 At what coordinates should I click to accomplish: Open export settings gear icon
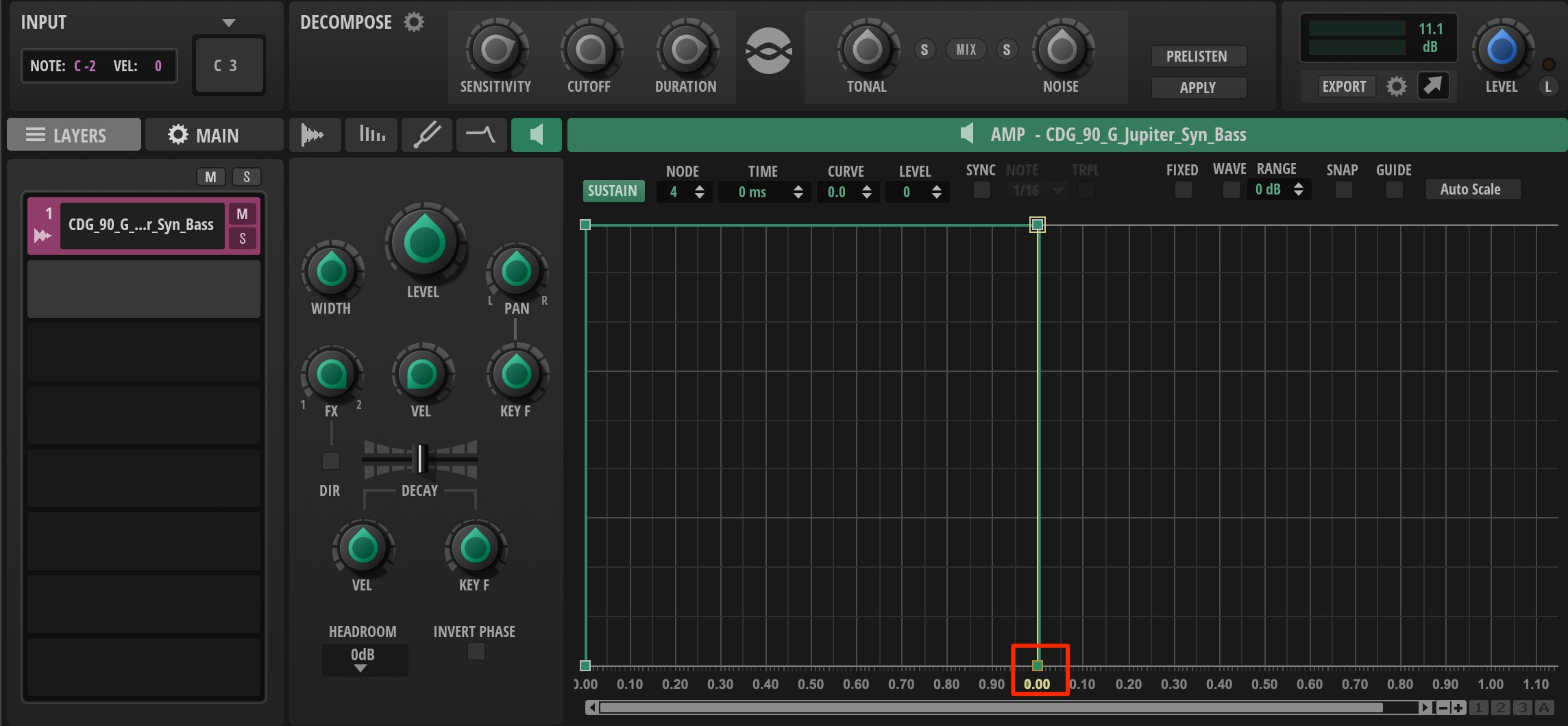click(x=1396, y=86)
